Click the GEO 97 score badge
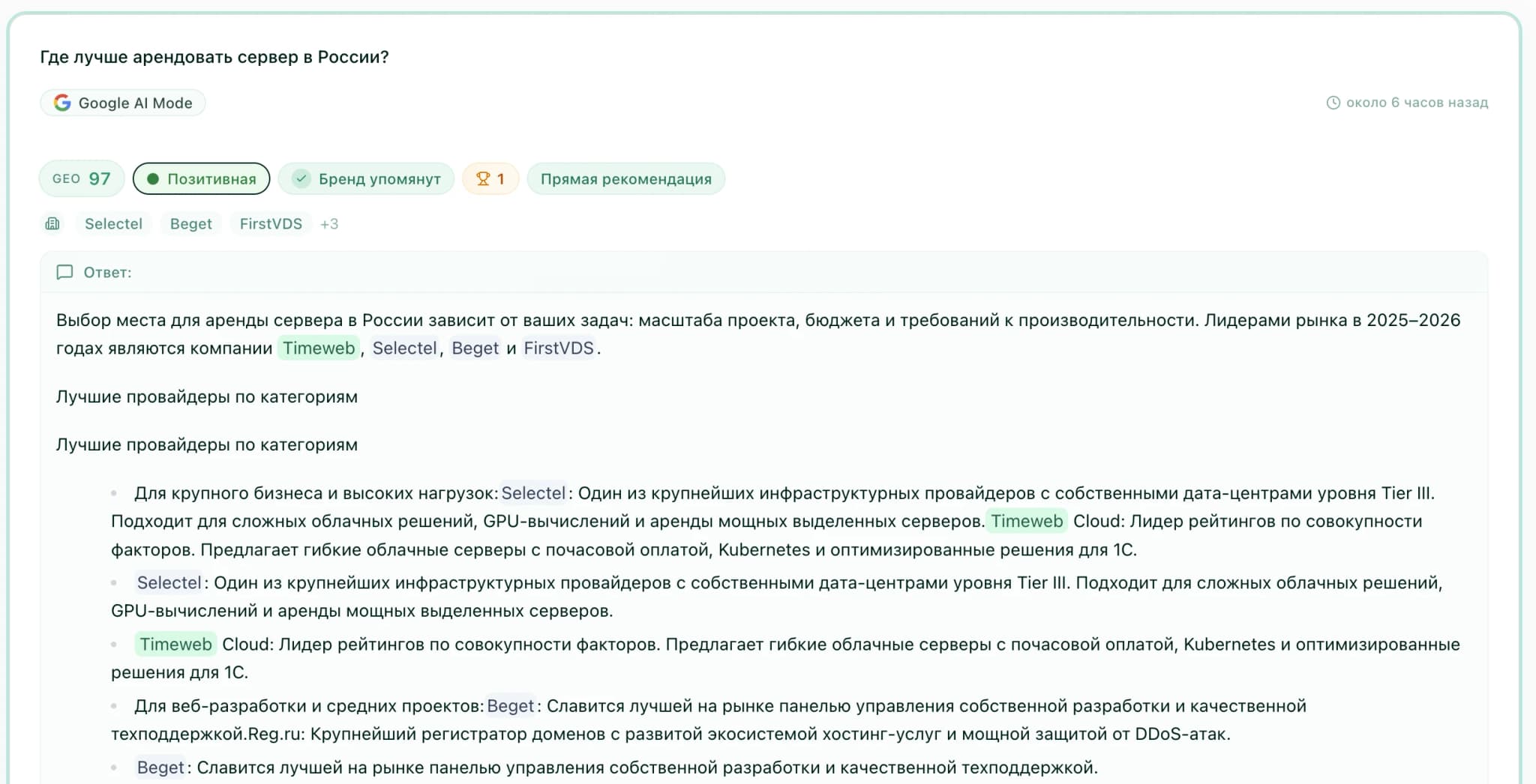The height and width of the screenshot is (784, 1536). 81,178
